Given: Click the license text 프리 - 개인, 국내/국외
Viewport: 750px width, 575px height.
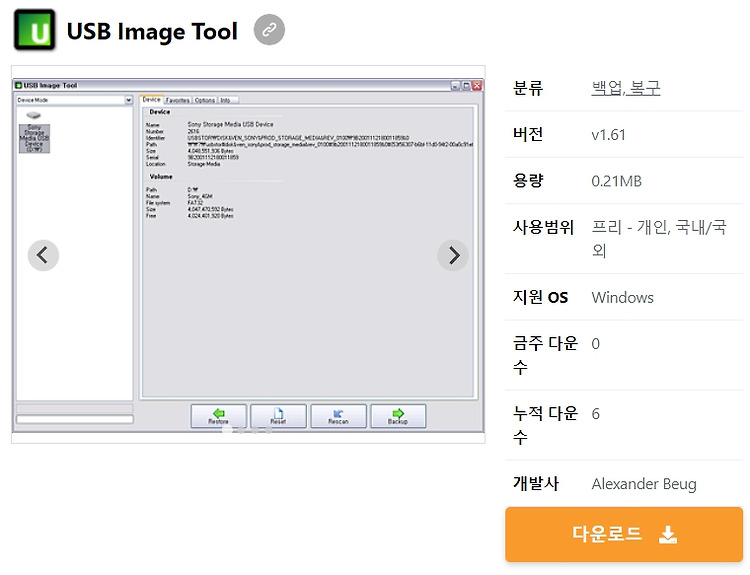Looking at the screenshot, I should (659, 238).
